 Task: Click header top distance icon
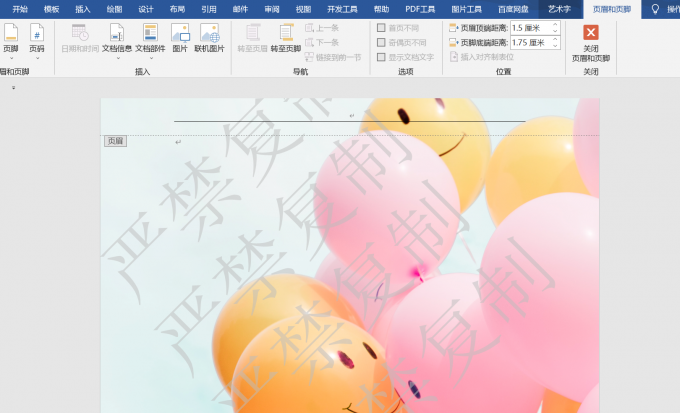[454, 28]
